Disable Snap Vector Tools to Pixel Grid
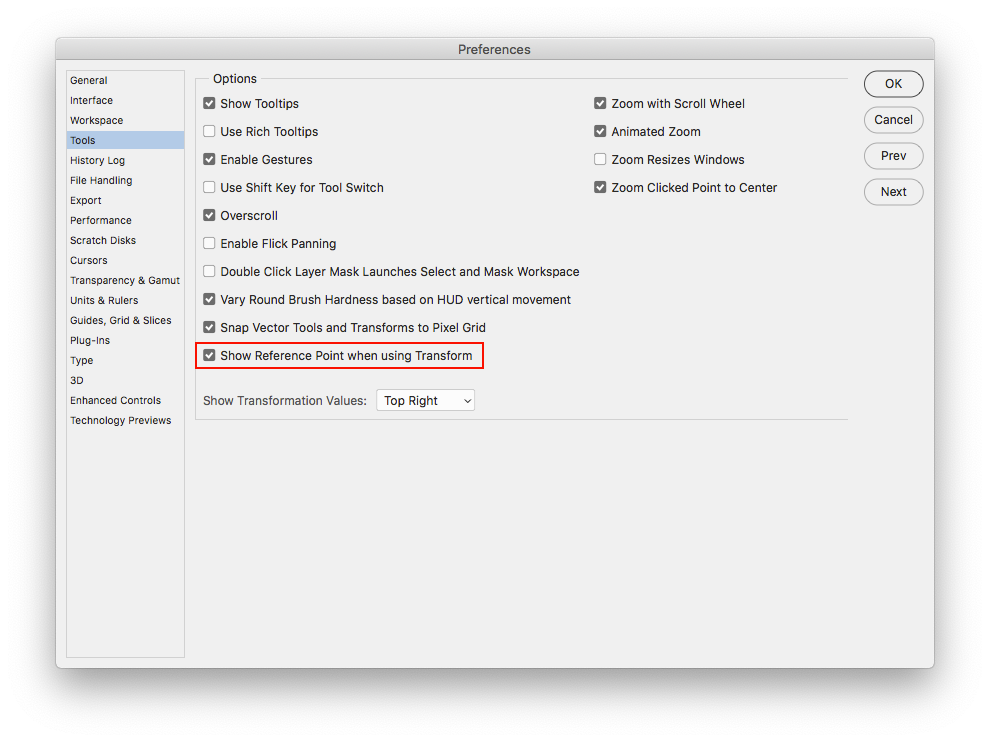The image size is (990, 742). click(210, 328)
